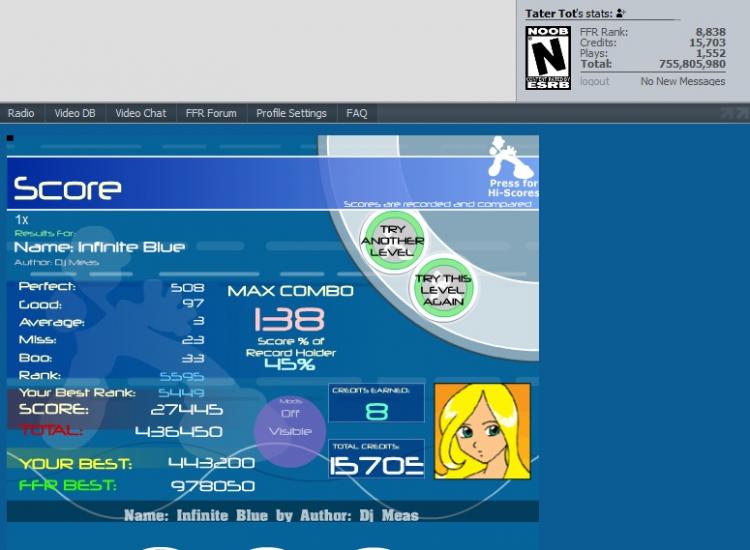This screenshot has width=750, height=550.
Task: Open the FAQ navigation item
Action: point(357,113)
